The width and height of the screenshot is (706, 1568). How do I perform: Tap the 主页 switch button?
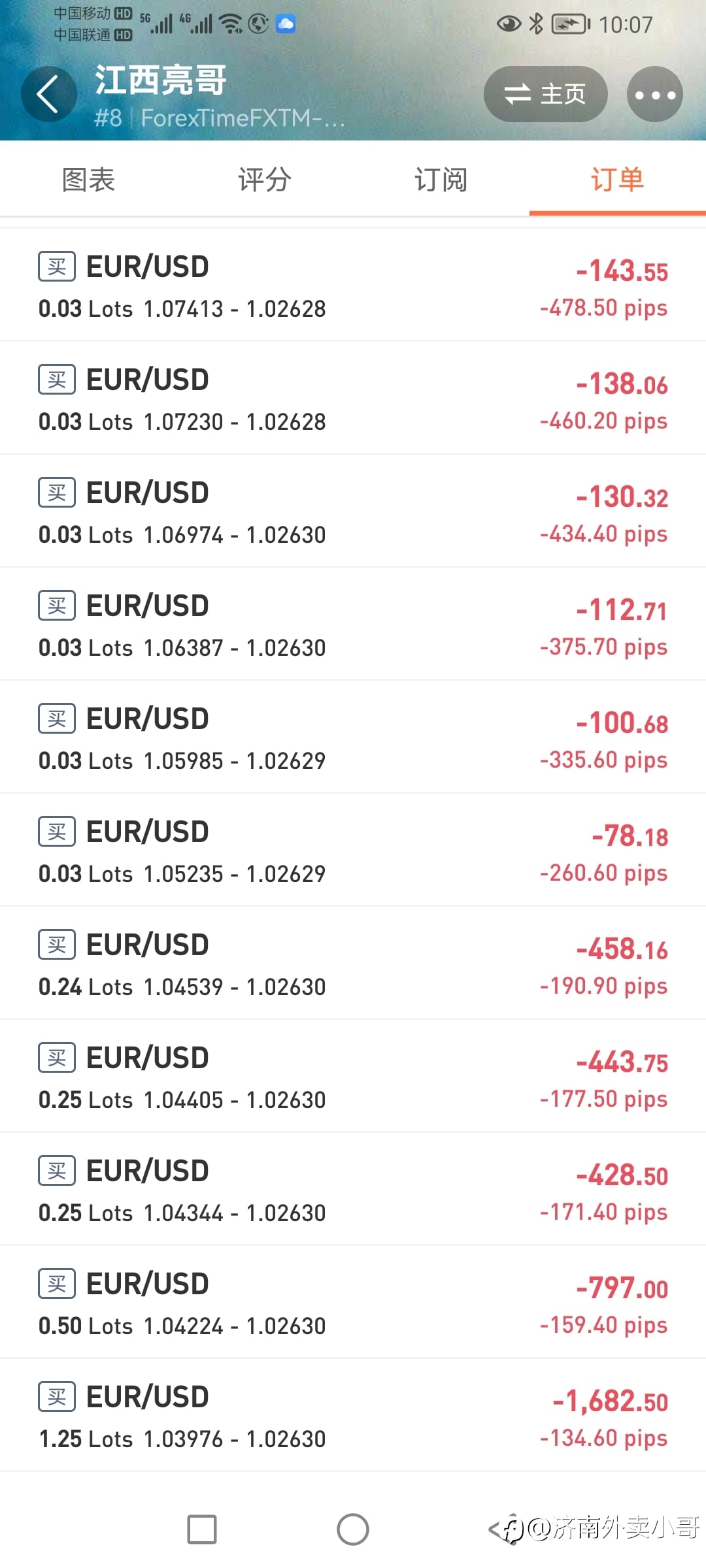tap(545, 94)
